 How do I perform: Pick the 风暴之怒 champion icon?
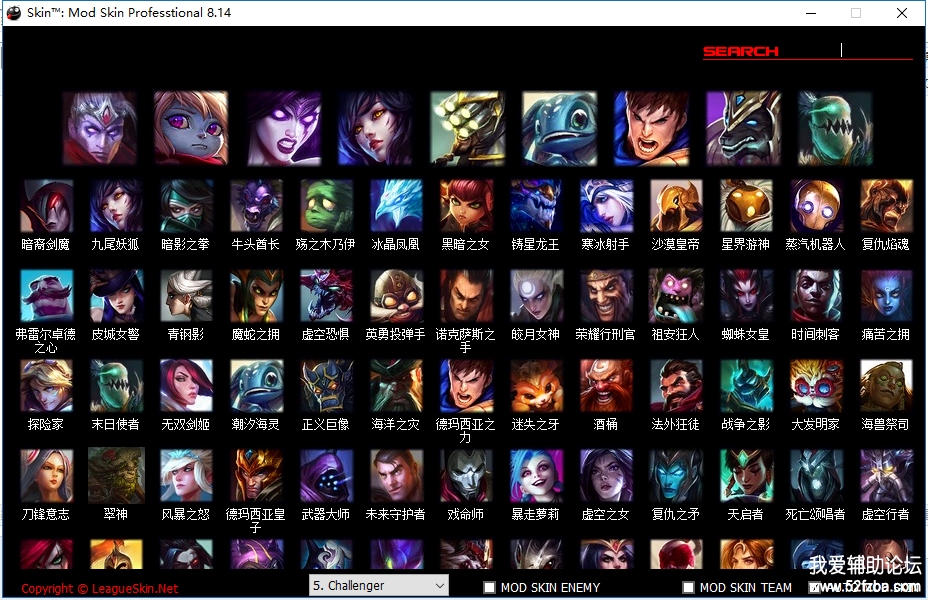point(186,476)
